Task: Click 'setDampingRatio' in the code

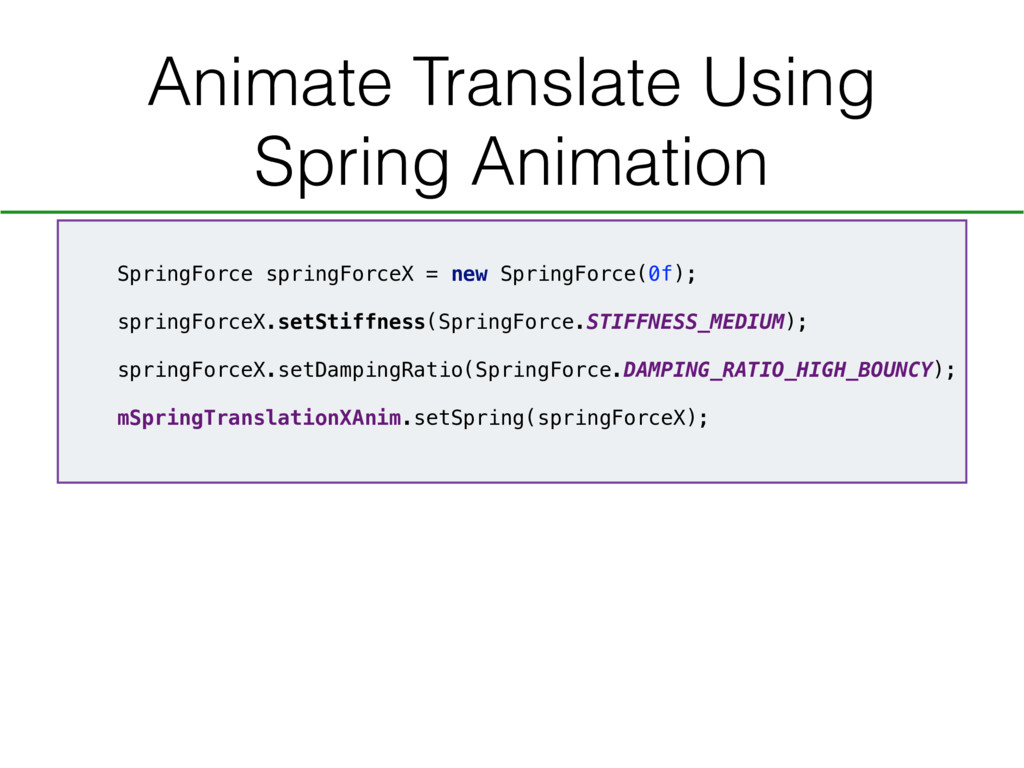Action: click(370, 370)
